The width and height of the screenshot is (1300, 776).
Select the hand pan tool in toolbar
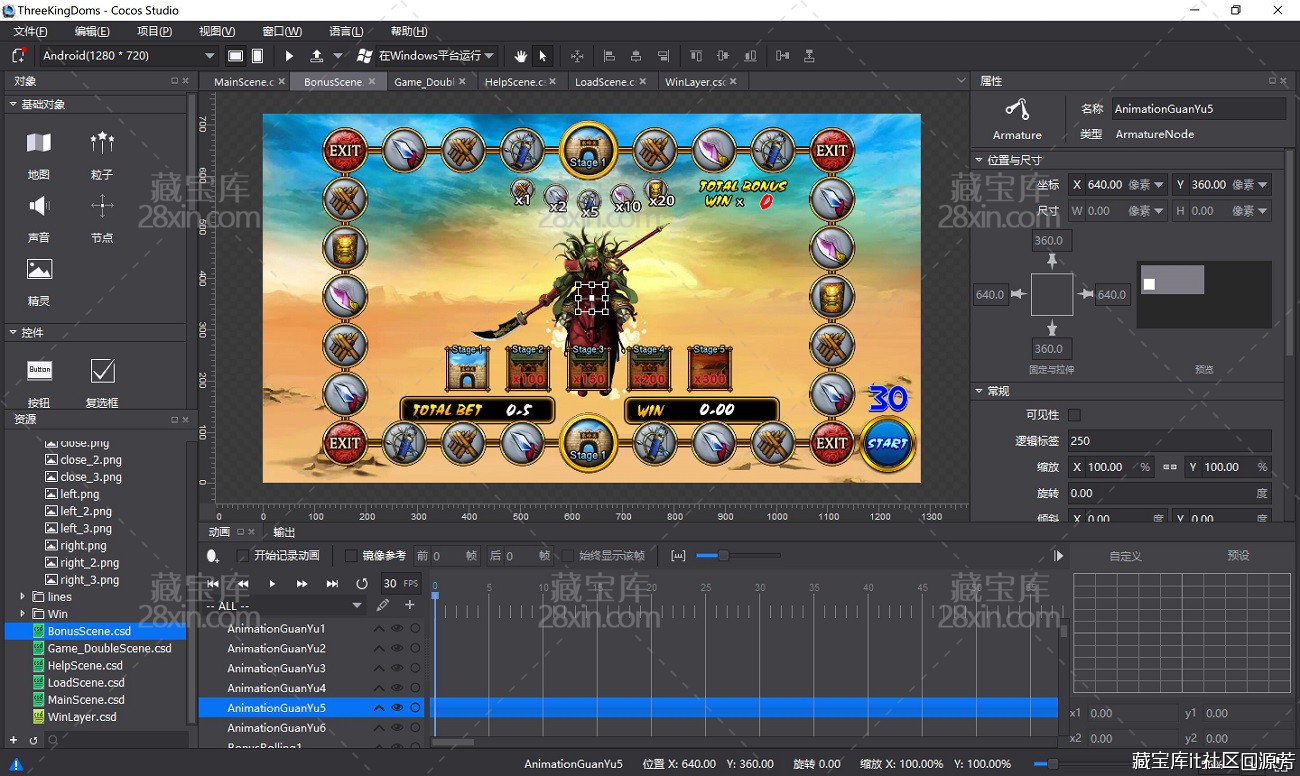[x=520, y=56]
